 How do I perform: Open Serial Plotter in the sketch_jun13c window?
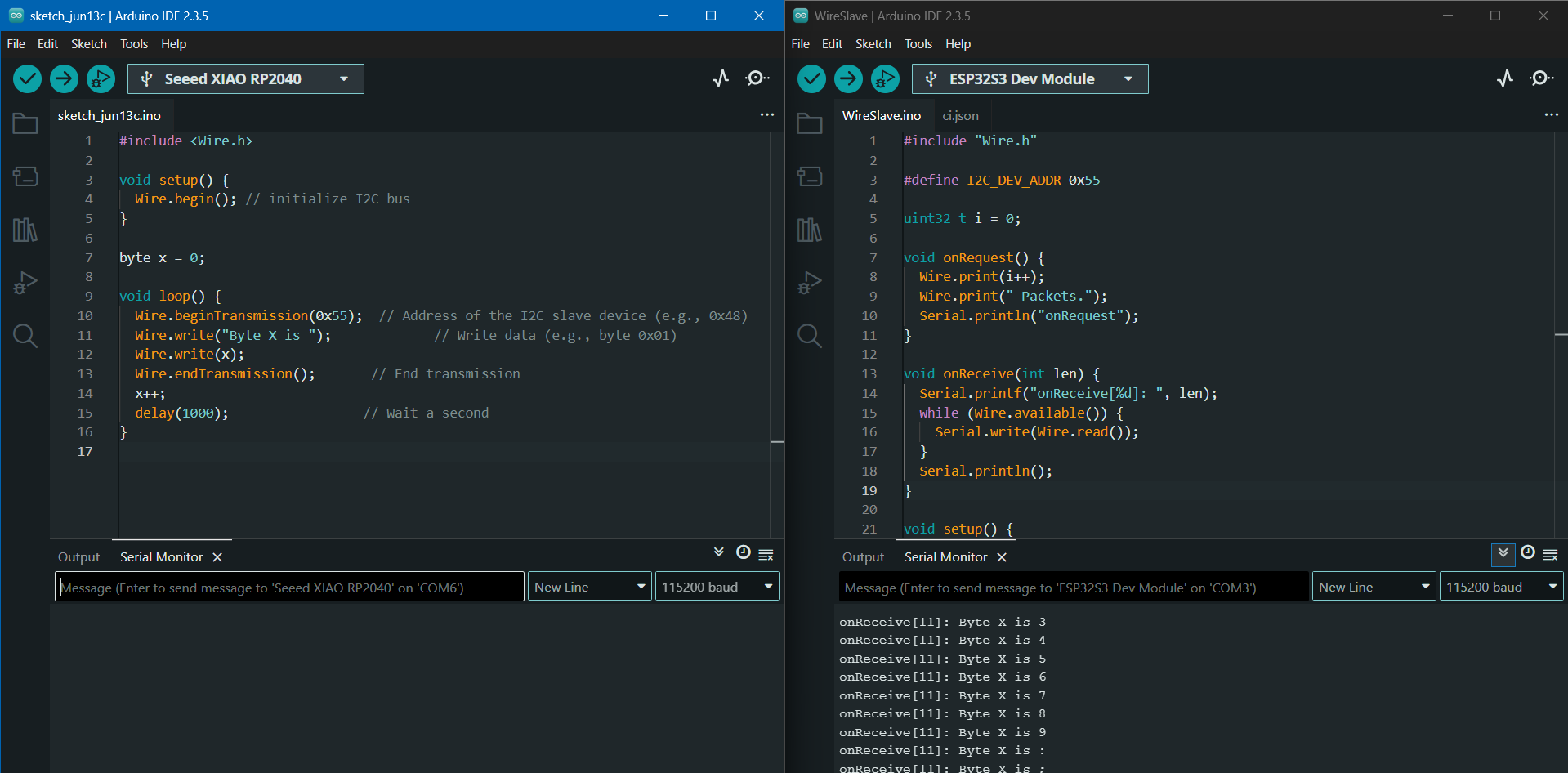pos(720,78)
